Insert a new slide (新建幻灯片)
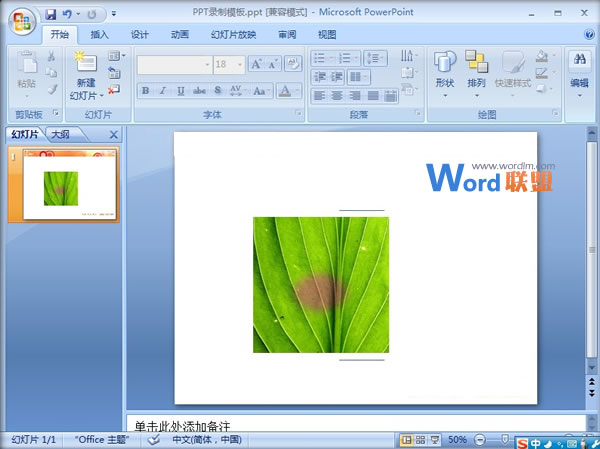Viewport: 600px width, 449px height. tap(86, 76)
